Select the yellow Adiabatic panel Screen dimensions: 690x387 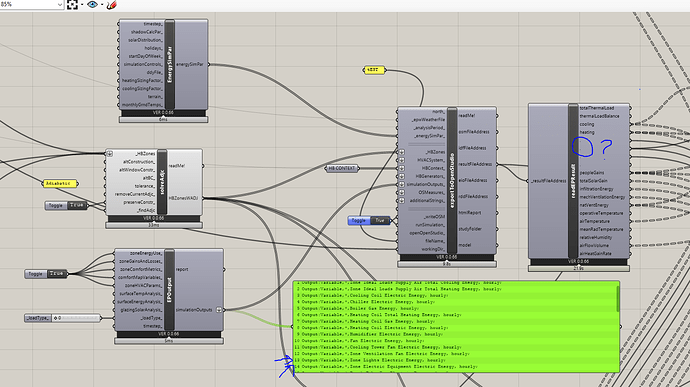coord(60,184)
